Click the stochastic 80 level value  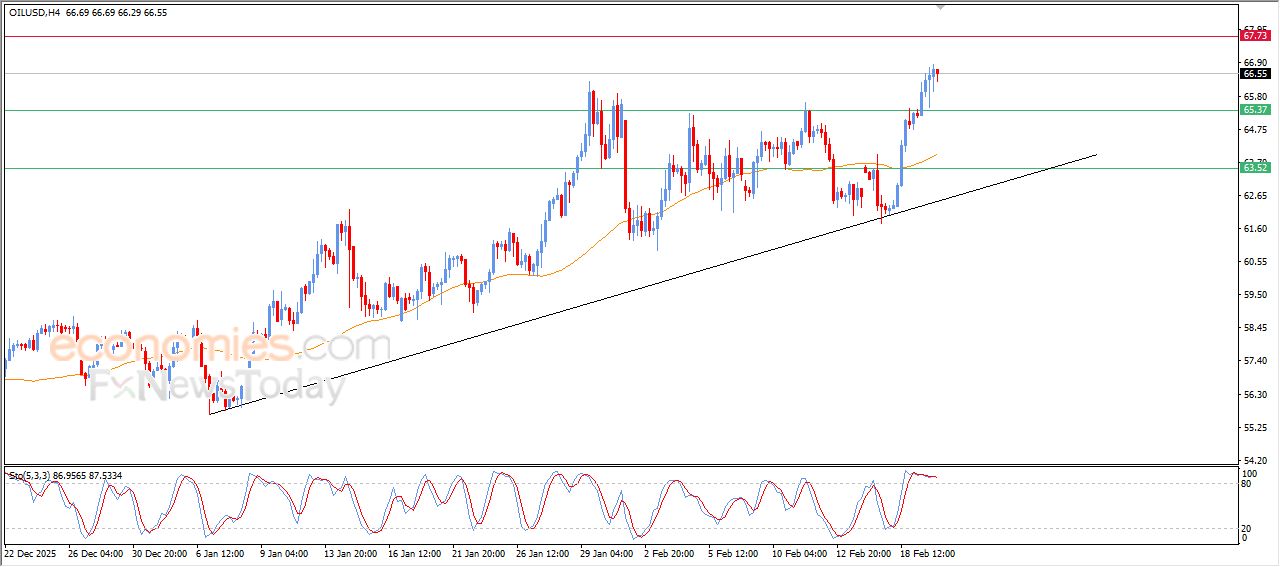click(x=1247, y=484)
